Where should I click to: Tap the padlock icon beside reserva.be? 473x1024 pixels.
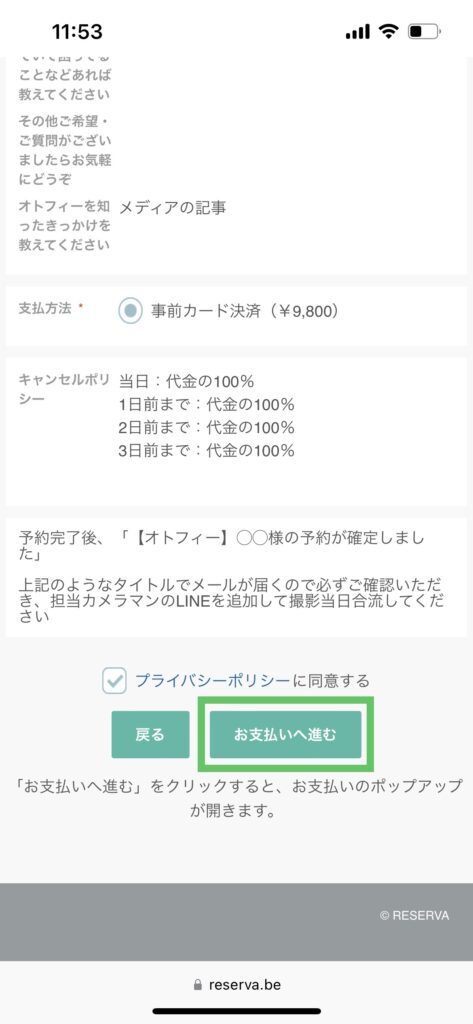coord(198,985)
